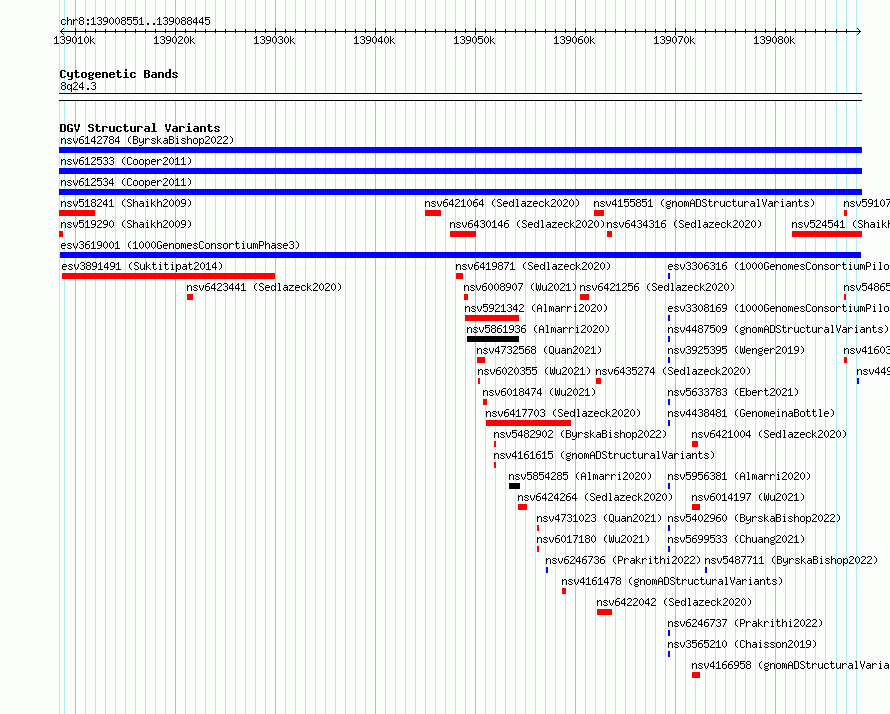Open esv3308169 variant label
The image size is (890, 714).
778,308
